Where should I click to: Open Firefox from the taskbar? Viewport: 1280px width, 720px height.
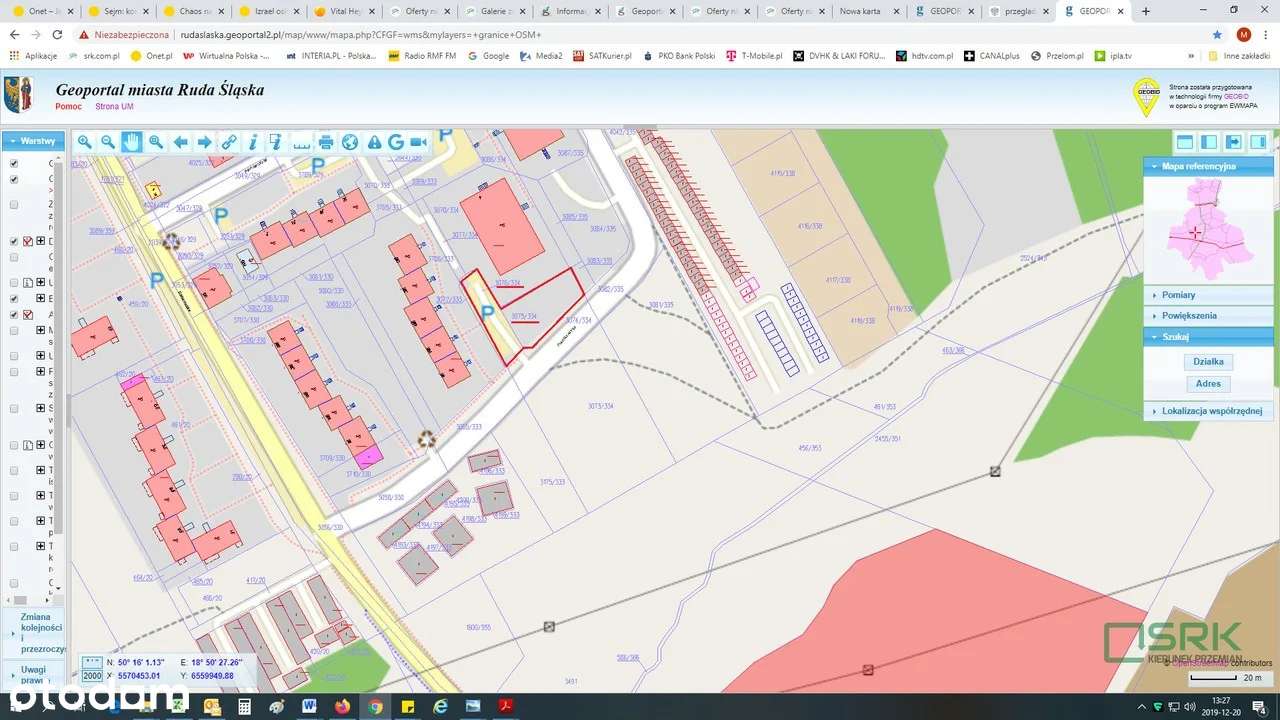pos(342,706)
